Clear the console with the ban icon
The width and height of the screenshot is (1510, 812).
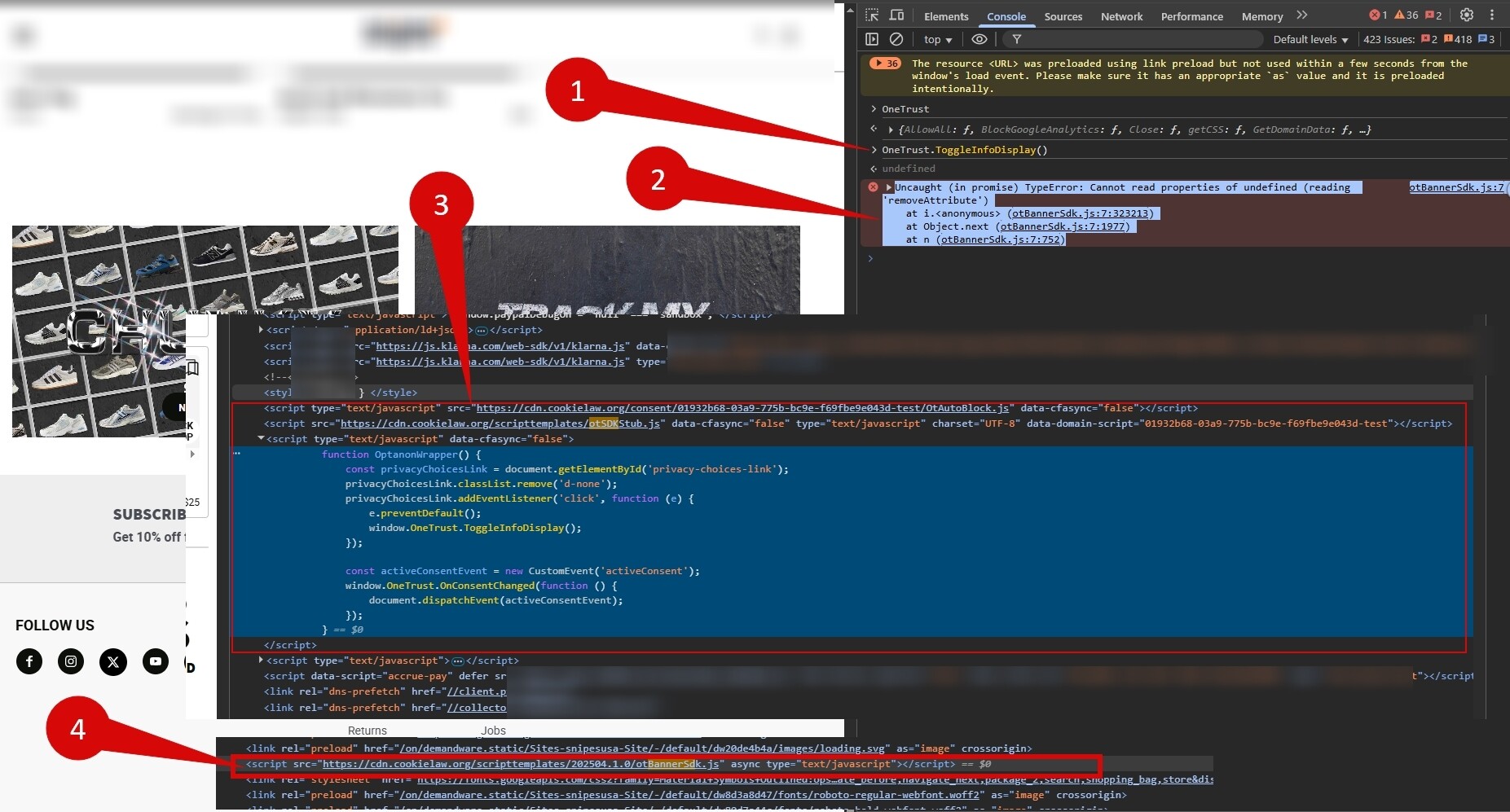pyautogui.click(x=896, y=39)
